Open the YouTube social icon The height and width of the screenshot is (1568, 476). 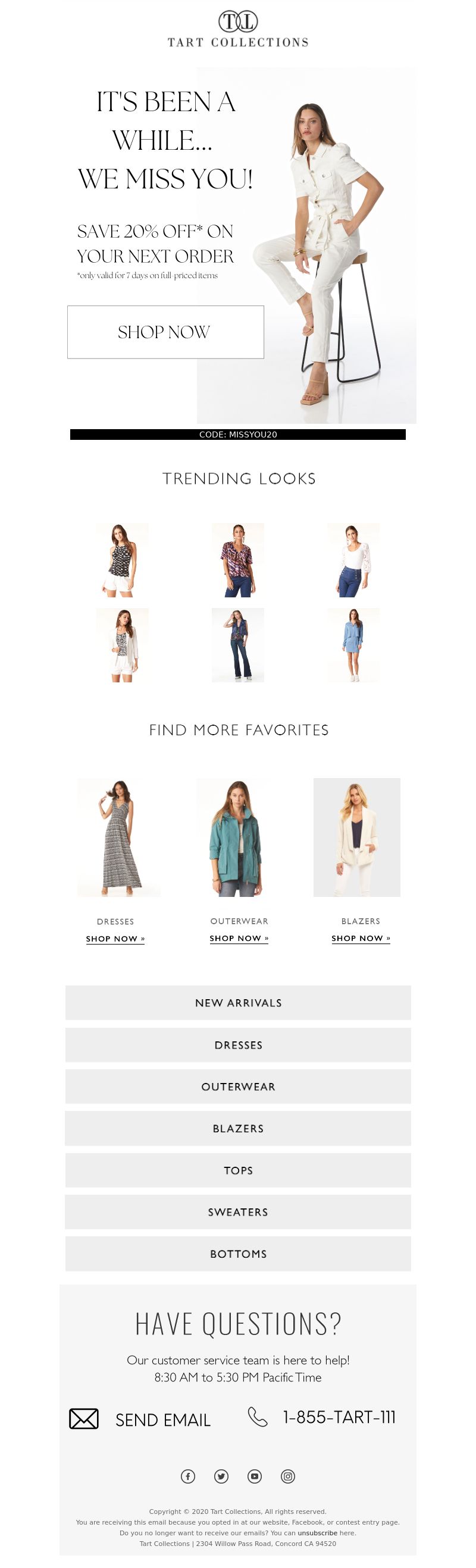click(x=255, y=1475)
